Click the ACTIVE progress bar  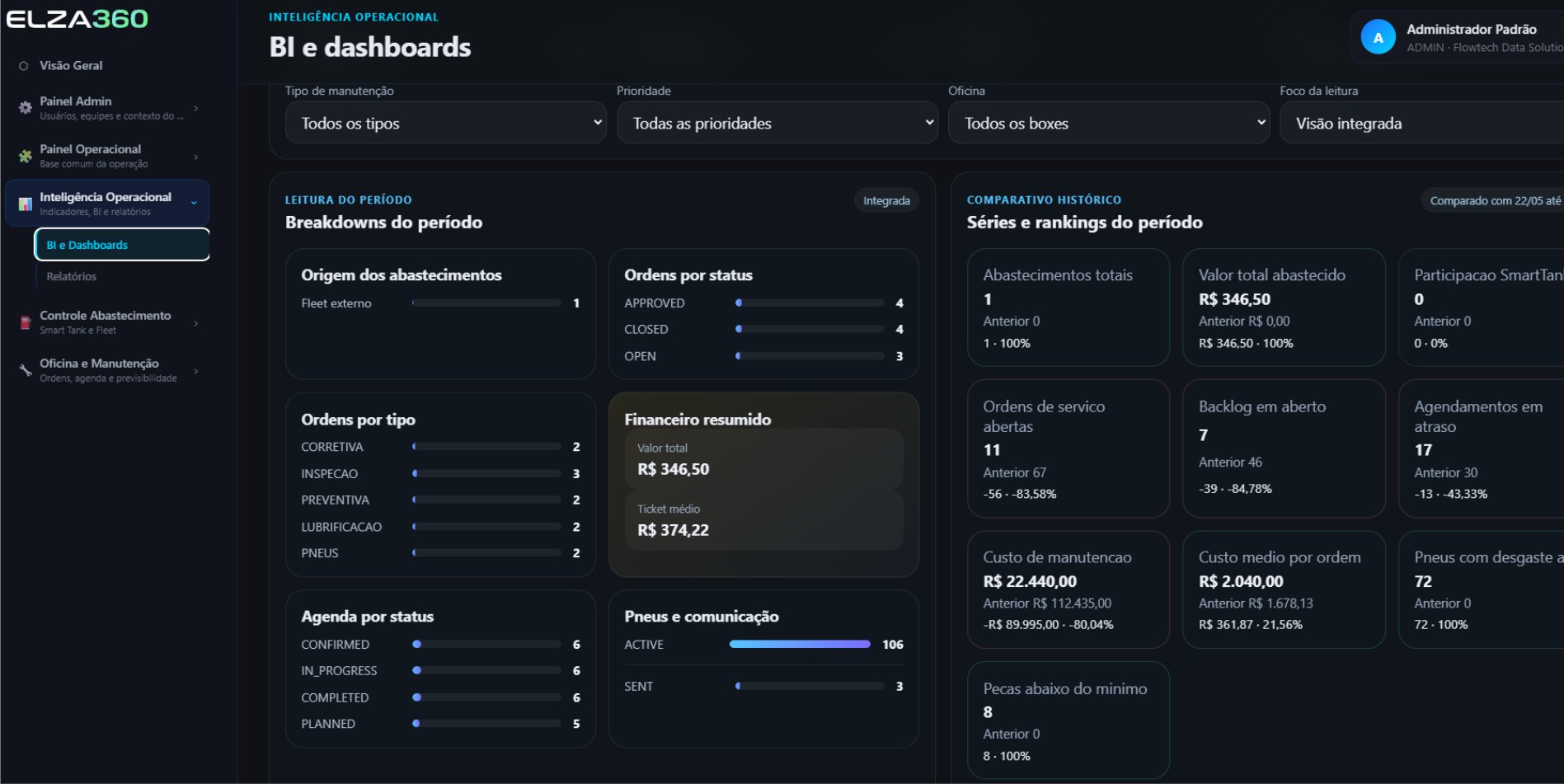pyautogui.click(x=800, y=644)
